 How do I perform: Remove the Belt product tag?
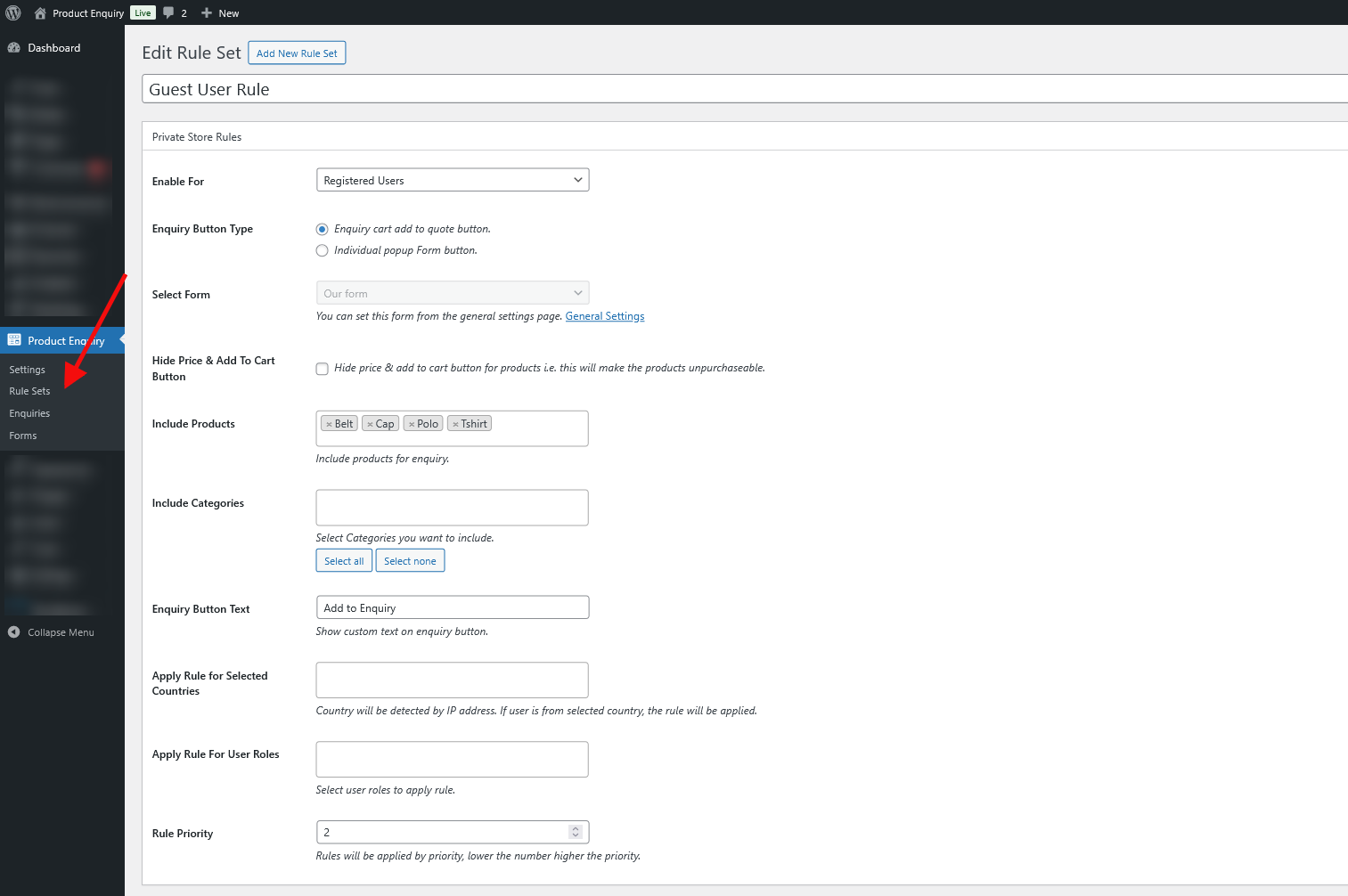coord(329,425)
